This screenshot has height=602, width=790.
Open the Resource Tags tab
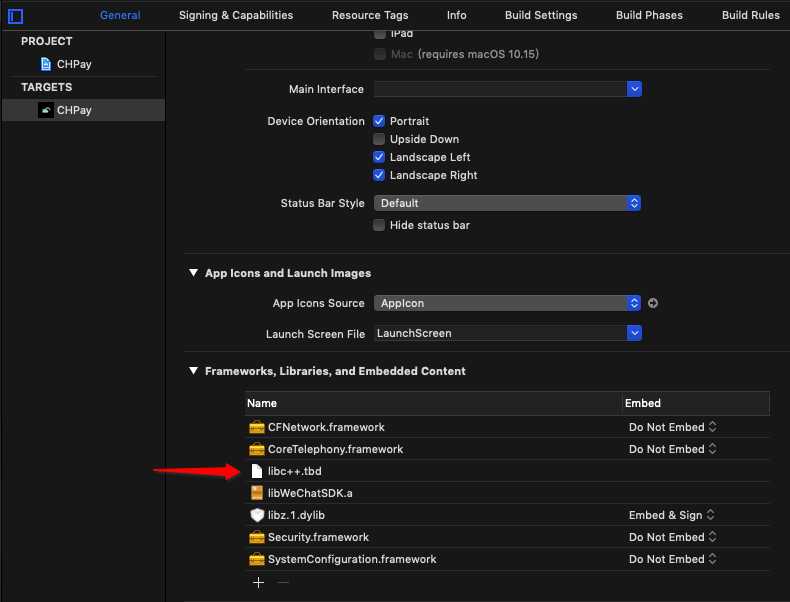370,16
